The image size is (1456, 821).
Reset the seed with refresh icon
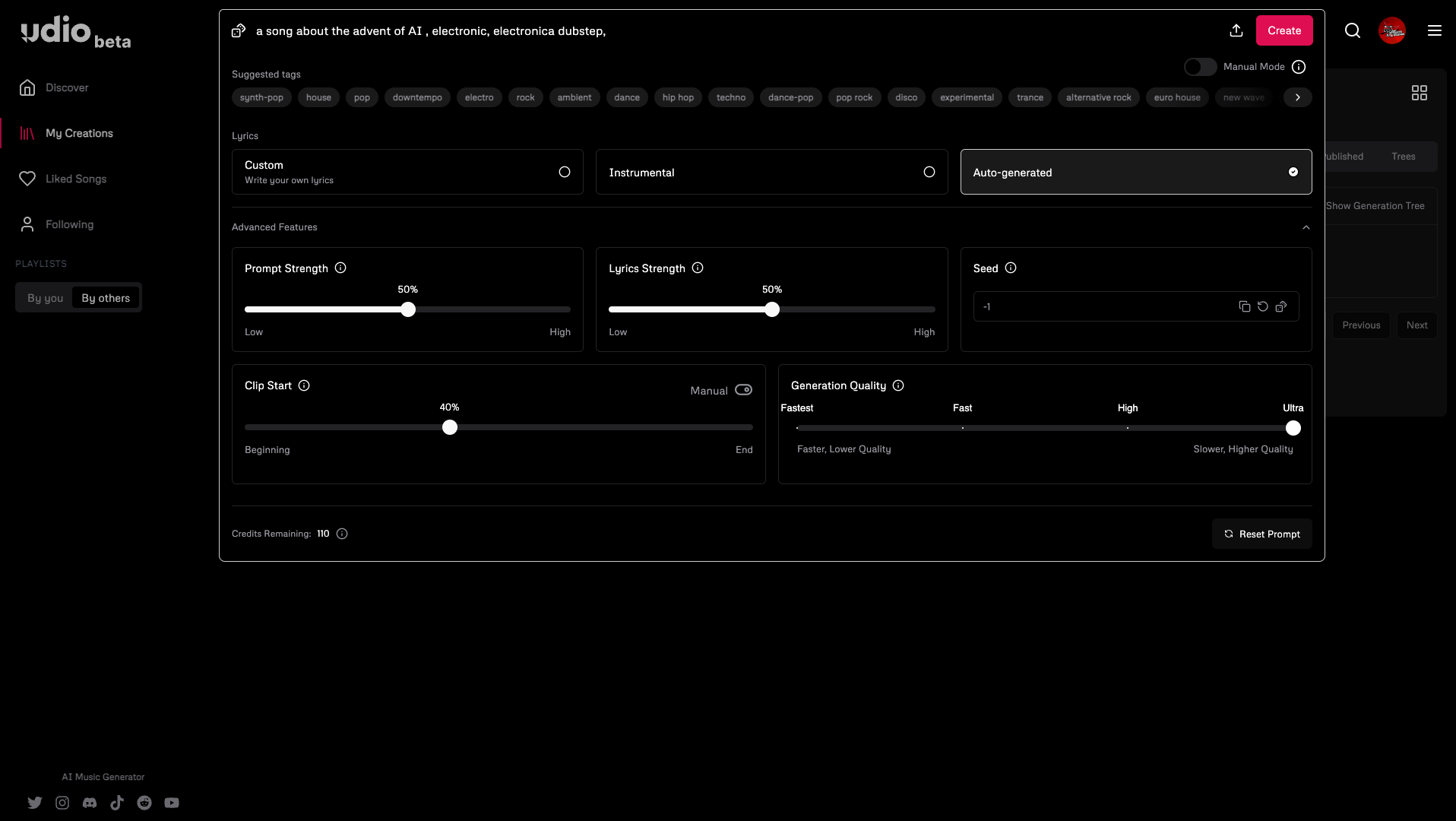click(1262, 306)
